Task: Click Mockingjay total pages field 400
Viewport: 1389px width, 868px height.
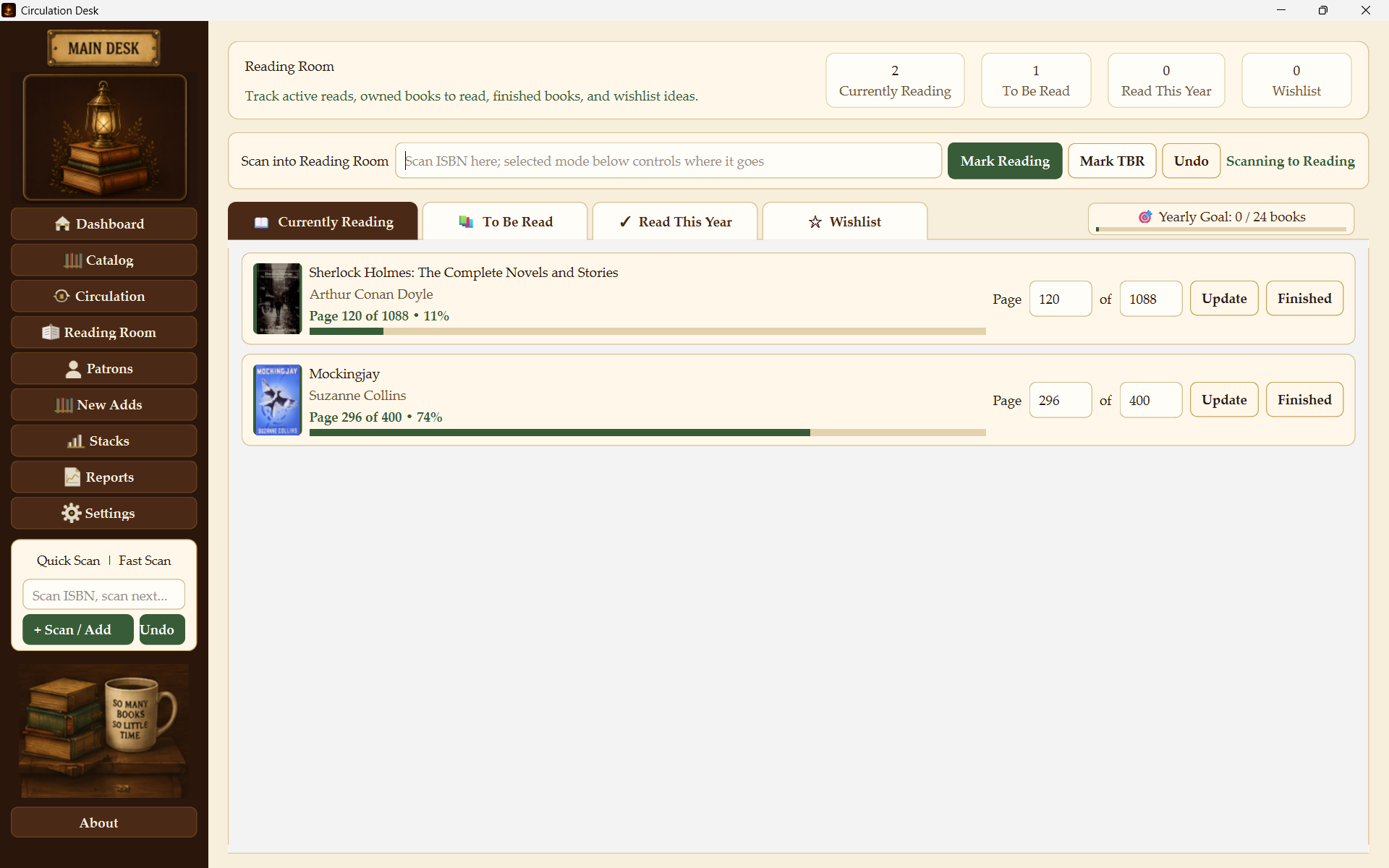Action: 1150,399
